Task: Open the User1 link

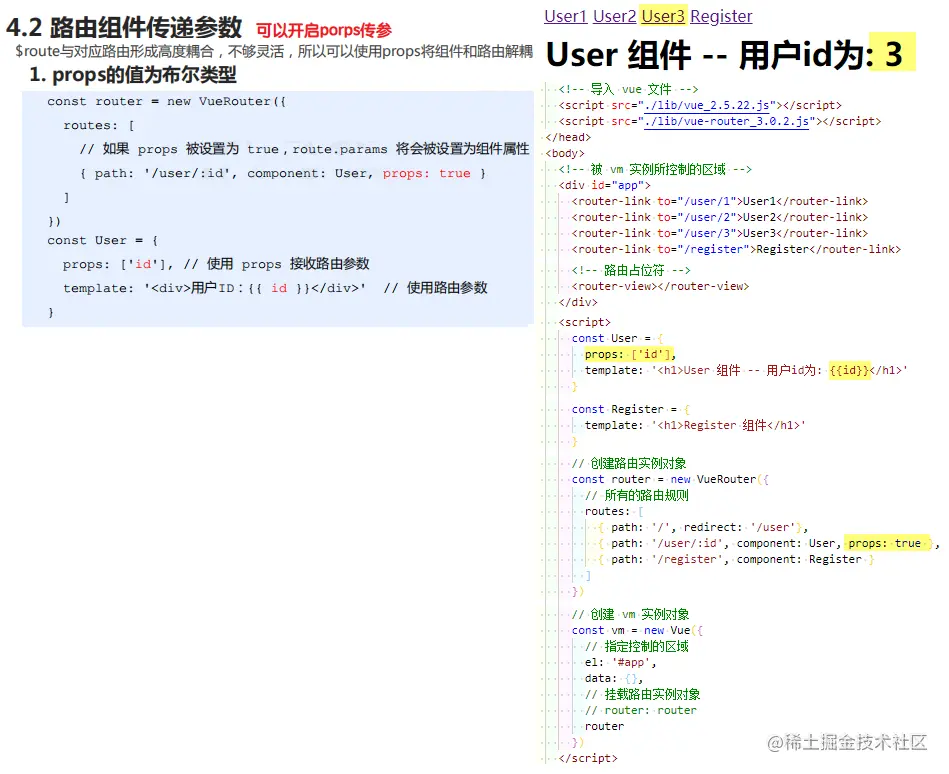Action: pos(565,16)
